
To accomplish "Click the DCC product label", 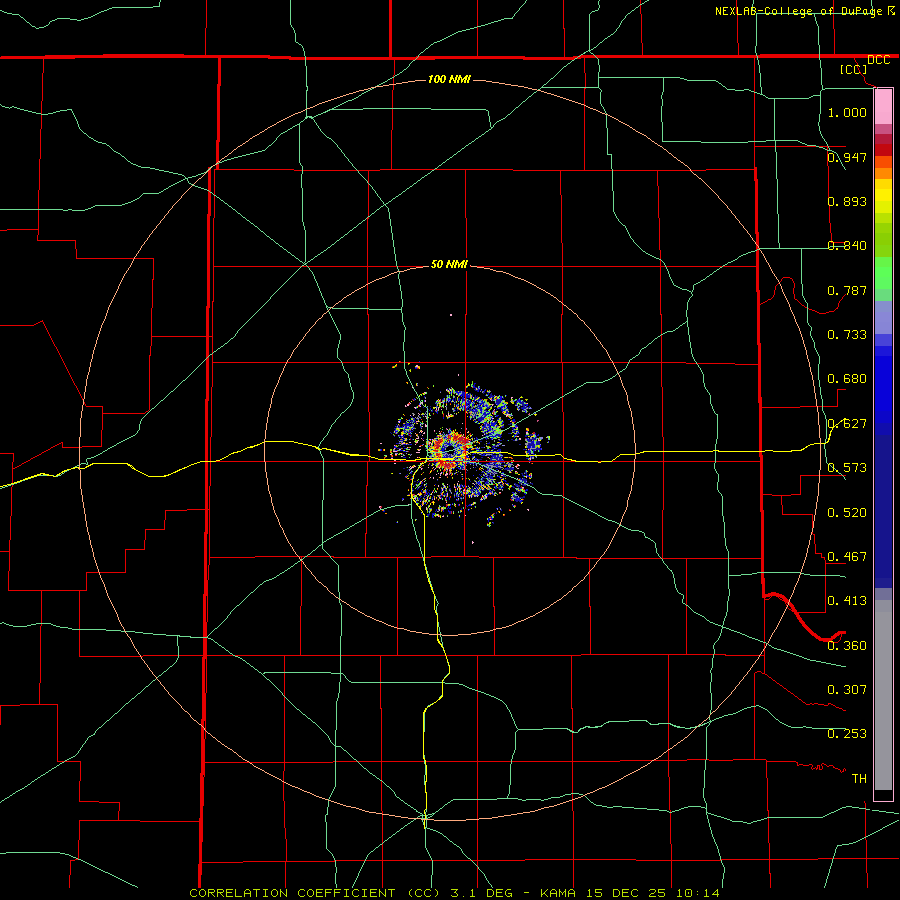I will coord(878,60).
